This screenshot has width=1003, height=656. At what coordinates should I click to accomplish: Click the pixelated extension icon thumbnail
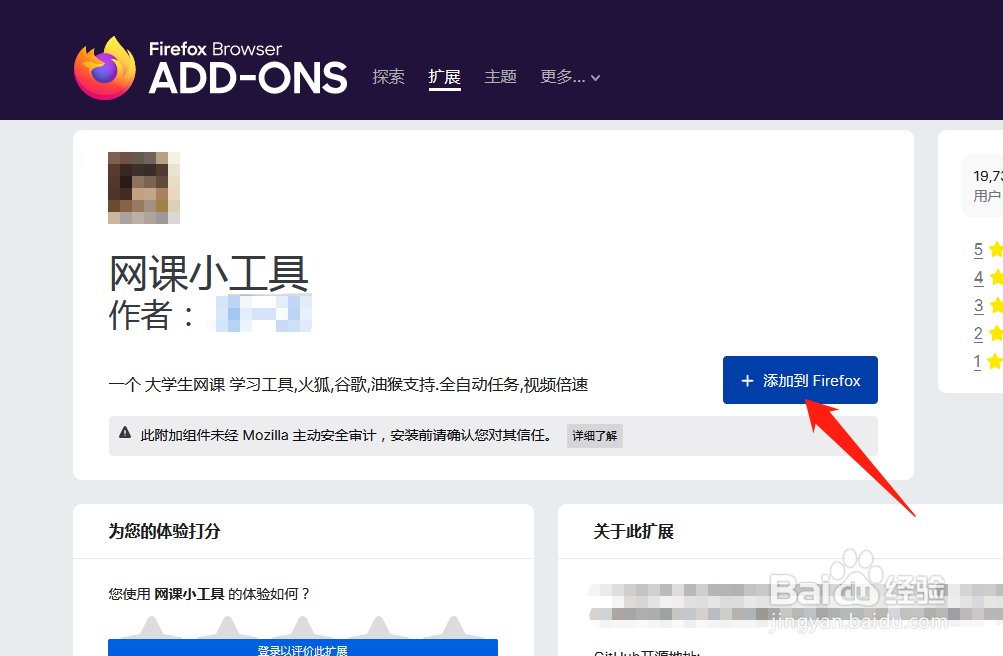pos(144,187)
